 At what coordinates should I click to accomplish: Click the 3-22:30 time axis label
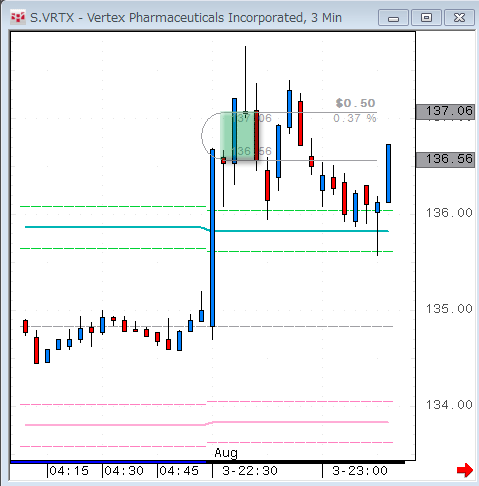click(x=250, y=471)
